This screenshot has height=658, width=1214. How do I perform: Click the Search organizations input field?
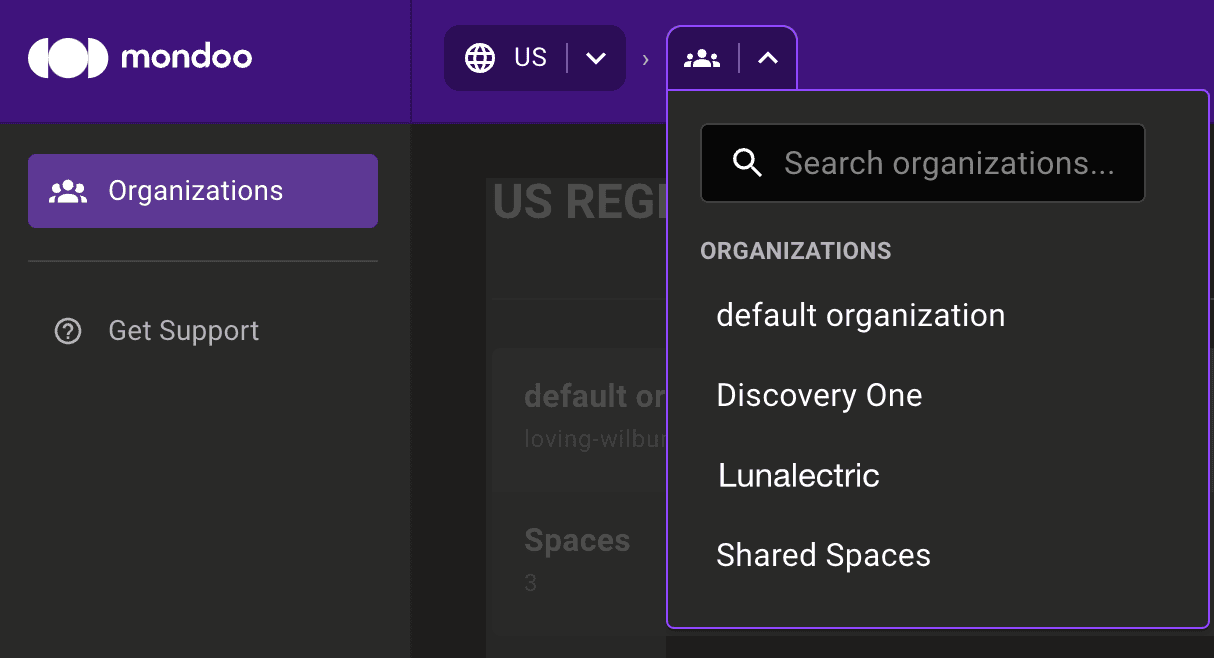point(950,162)
